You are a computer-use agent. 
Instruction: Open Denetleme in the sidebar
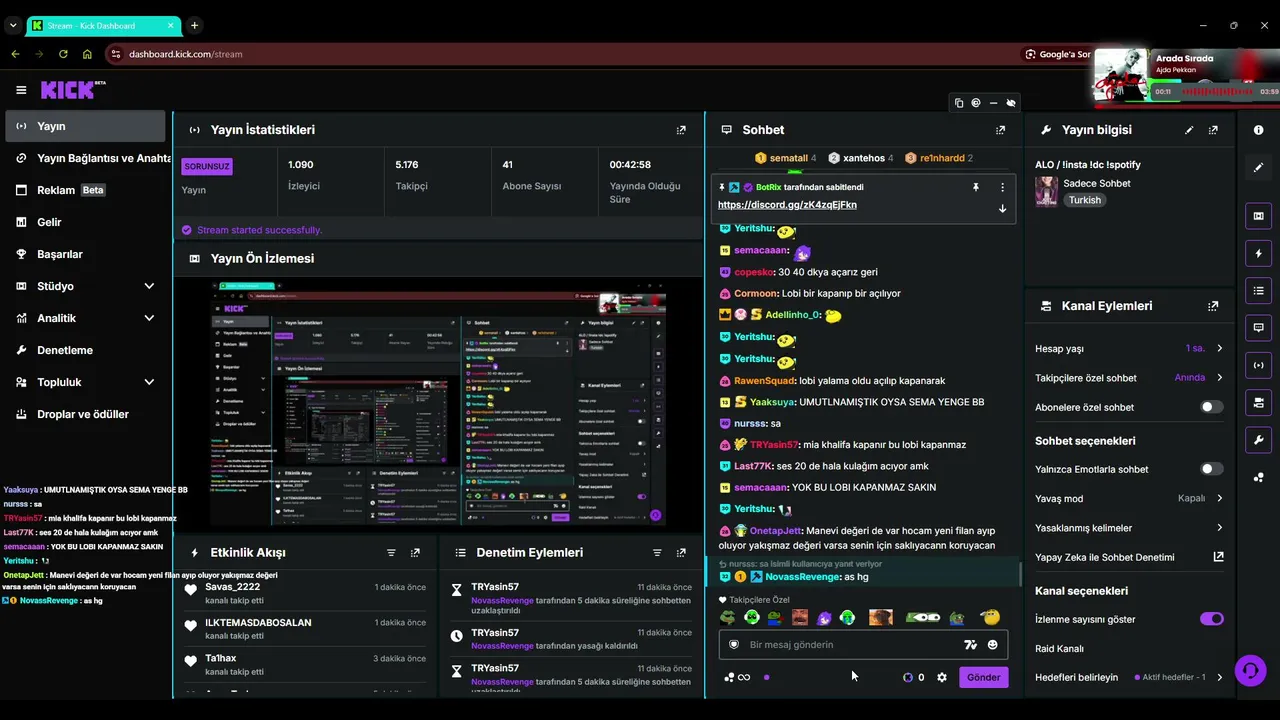coord(85,350)
